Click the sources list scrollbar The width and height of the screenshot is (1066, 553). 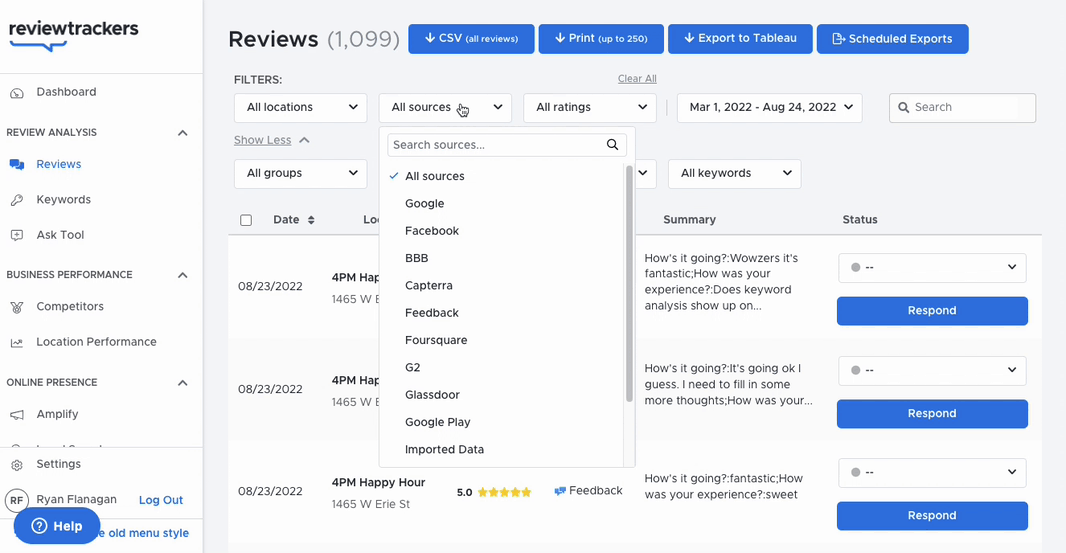(x=629, y=282)
